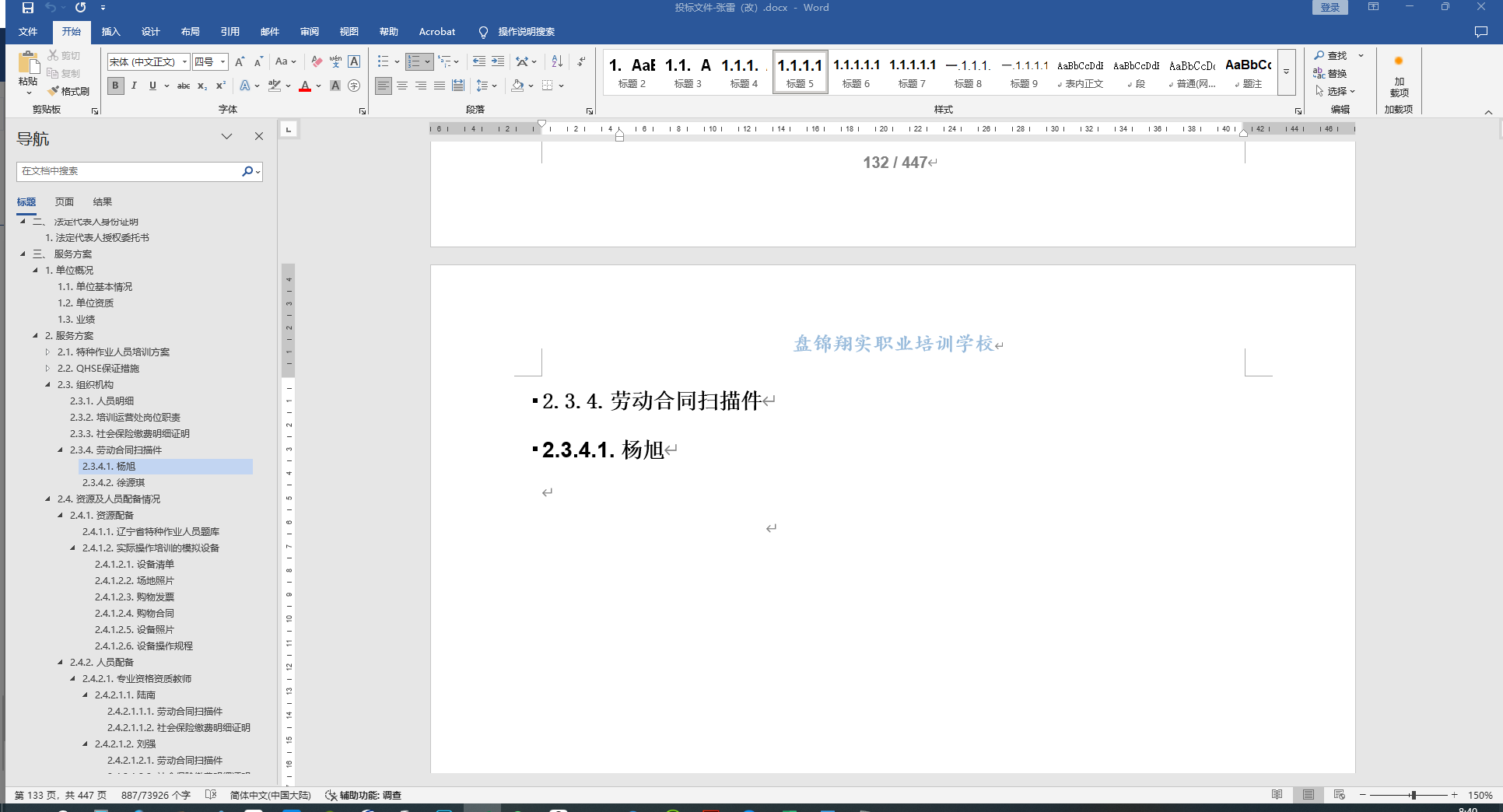Select 2.3.4.2. 徐源琪 in navigation tree

pyautogui.click(x=114, y=483)
